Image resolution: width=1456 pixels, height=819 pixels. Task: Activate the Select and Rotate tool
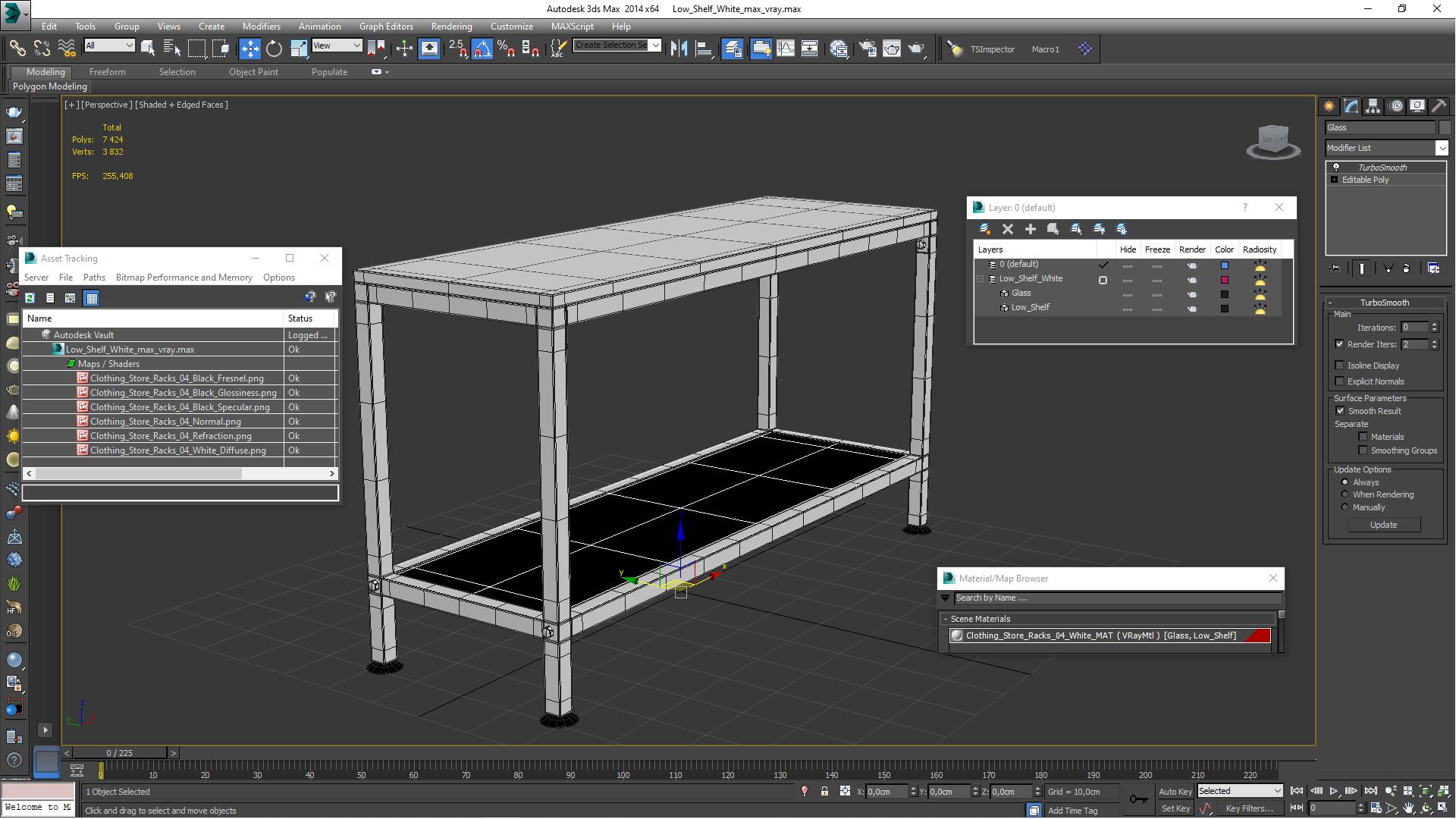[274, 49]
